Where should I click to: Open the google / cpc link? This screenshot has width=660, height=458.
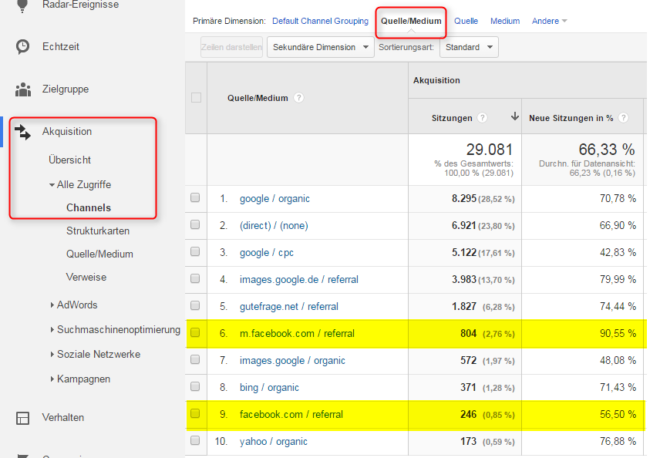(x=266, y=253)
